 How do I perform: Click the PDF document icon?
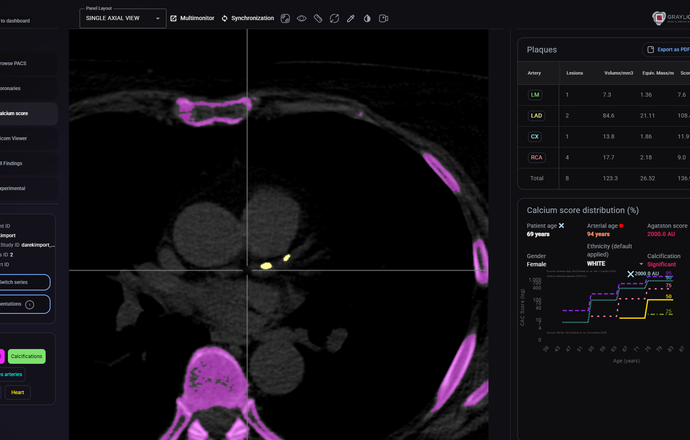[x=650, y=50]
